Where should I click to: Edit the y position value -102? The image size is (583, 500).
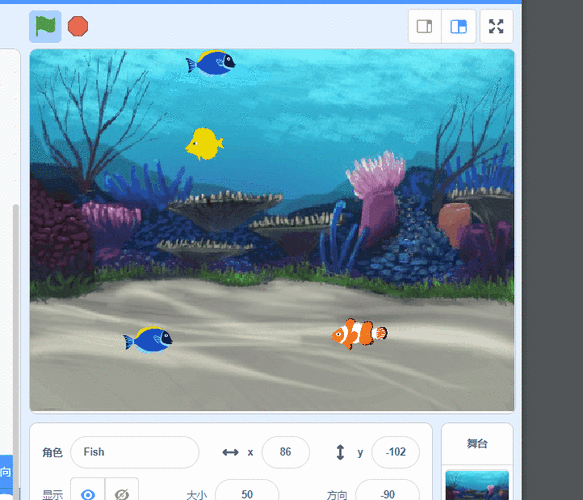[x=396, y=452]
